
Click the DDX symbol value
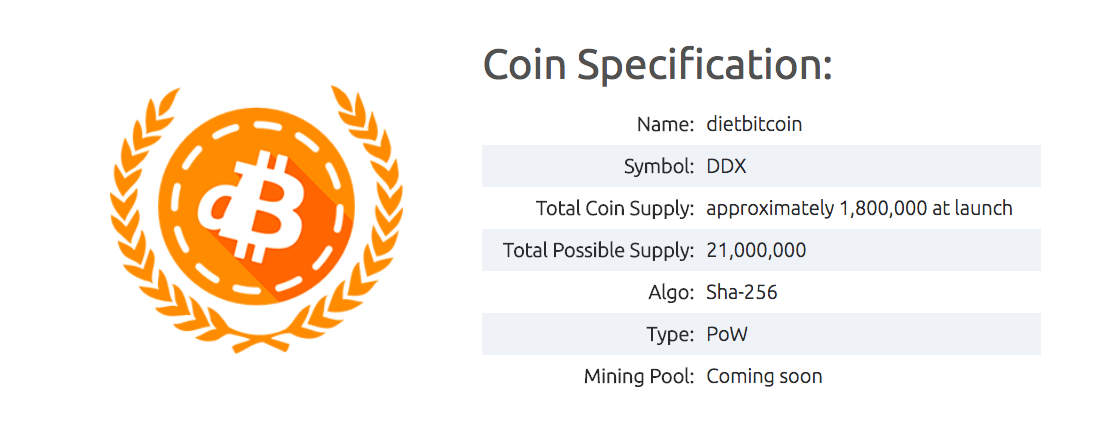click(726, 167)
